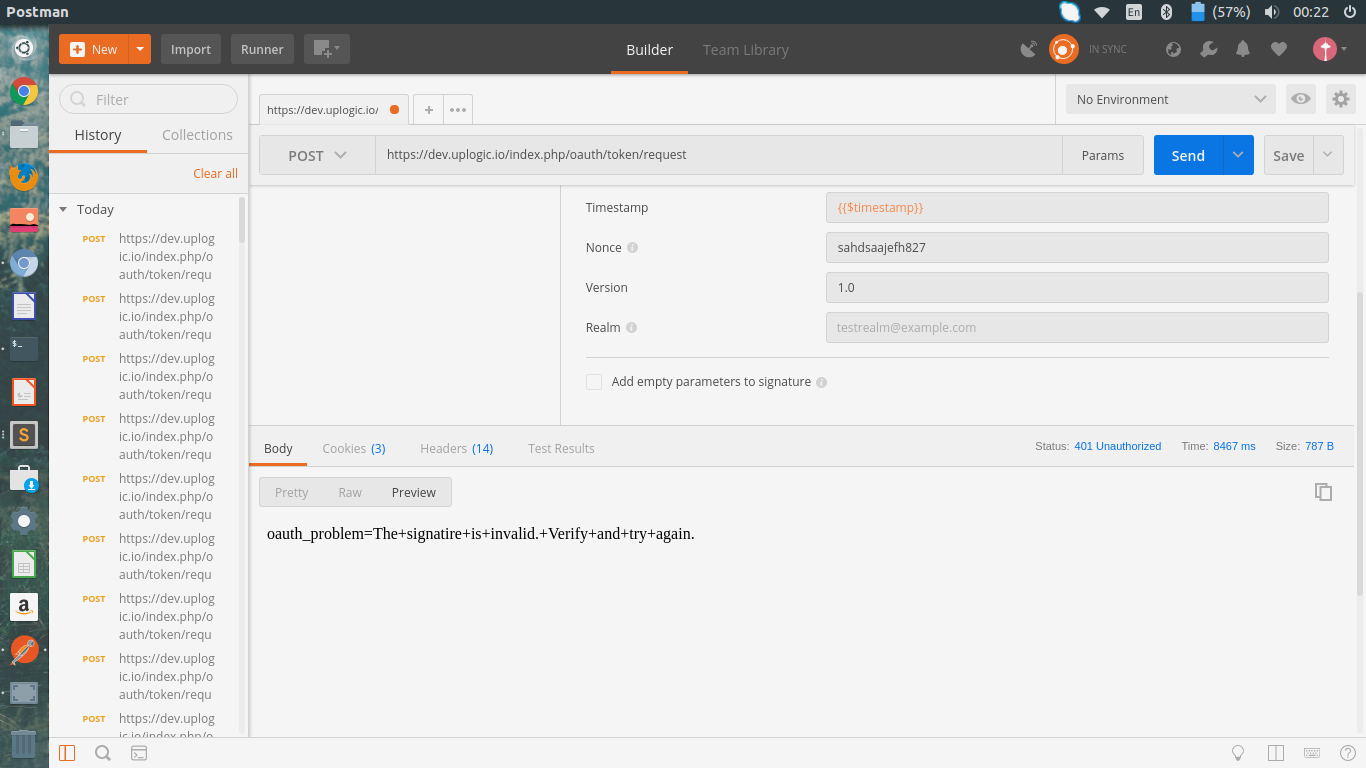Open the notifications bell
1366x768 pixels.
click(1243, 49)
